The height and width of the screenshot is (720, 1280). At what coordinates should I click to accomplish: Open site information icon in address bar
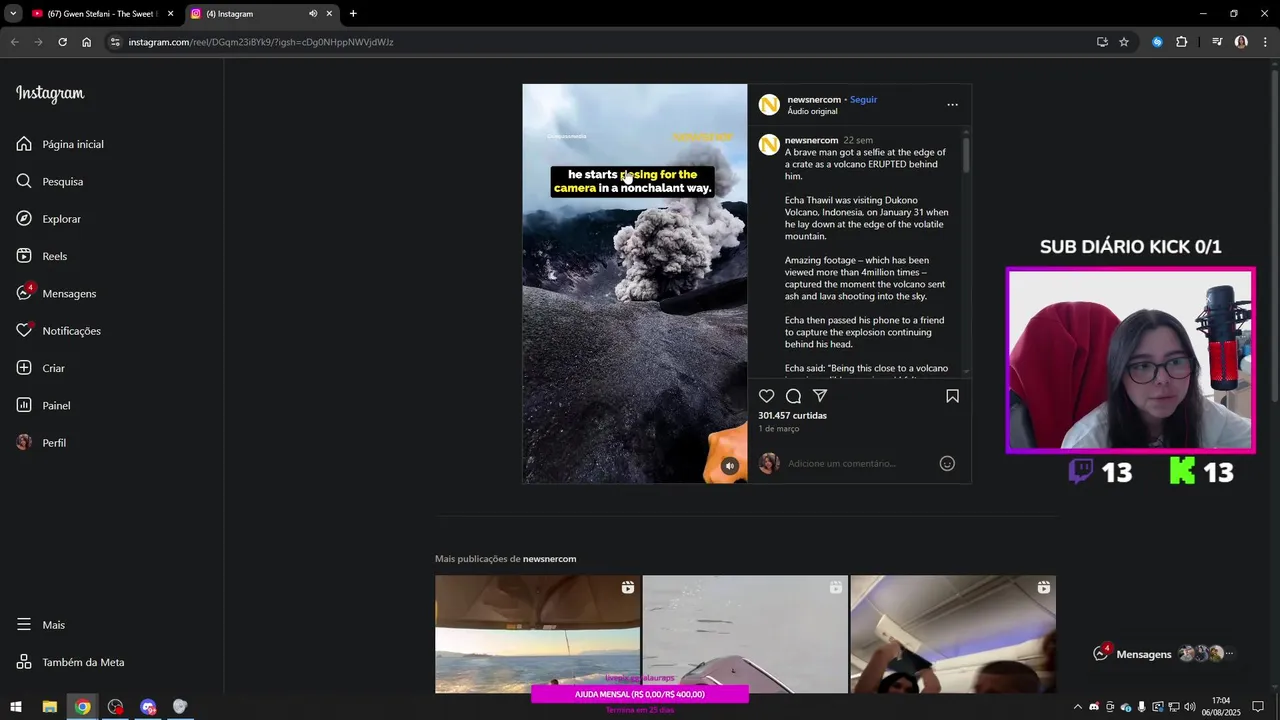point(115,42)
